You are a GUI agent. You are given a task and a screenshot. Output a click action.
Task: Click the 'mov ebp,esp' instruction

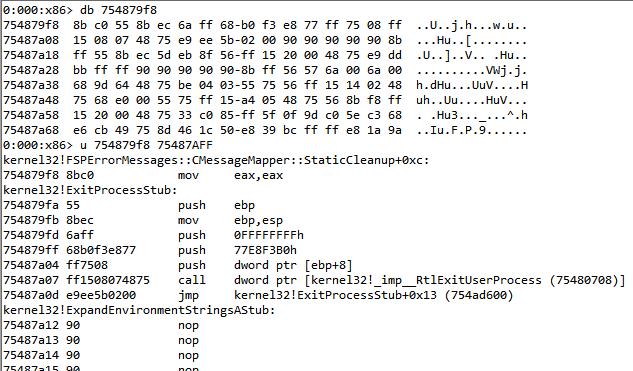230,220
